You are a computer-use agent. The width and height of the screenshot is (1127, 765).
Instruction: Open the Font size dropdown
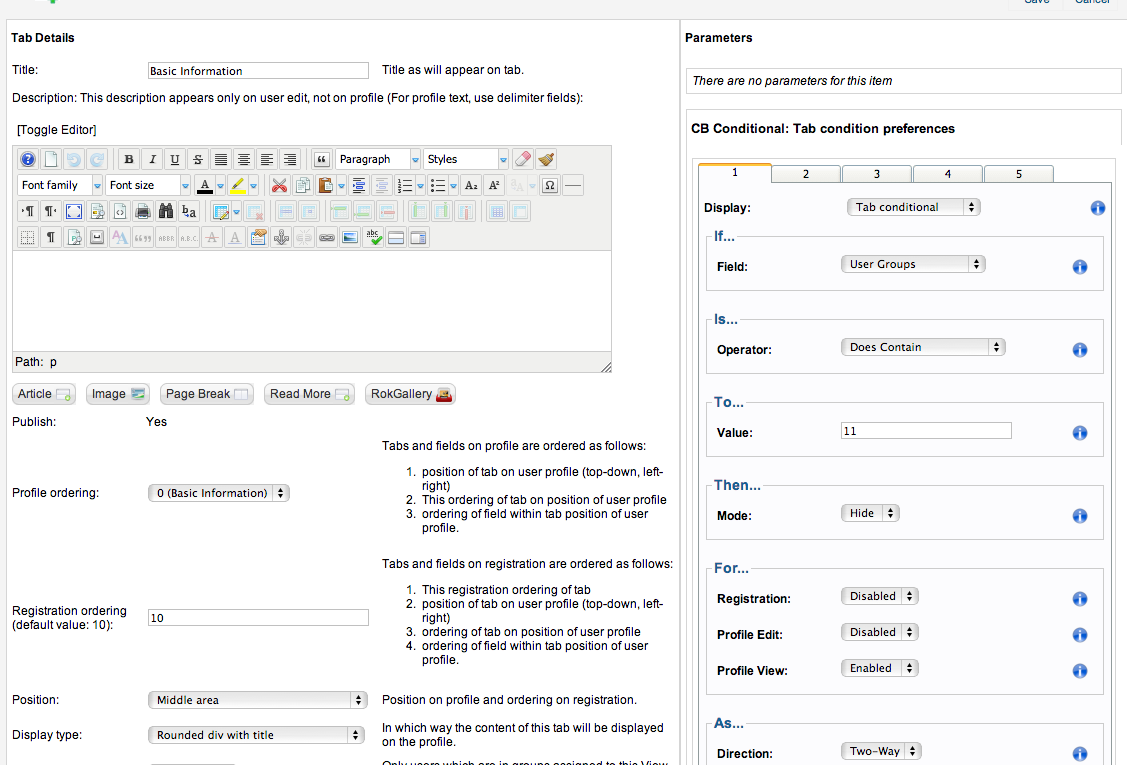point(147,185)
